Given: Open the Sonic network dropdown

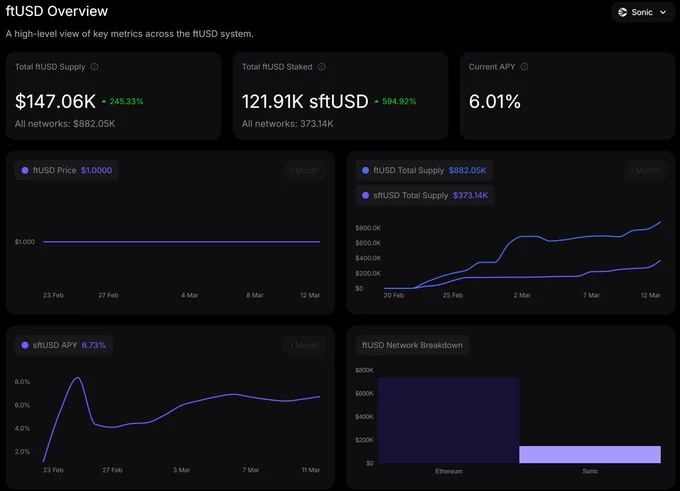Looking at the screenshot, I should tap(643, 12).
